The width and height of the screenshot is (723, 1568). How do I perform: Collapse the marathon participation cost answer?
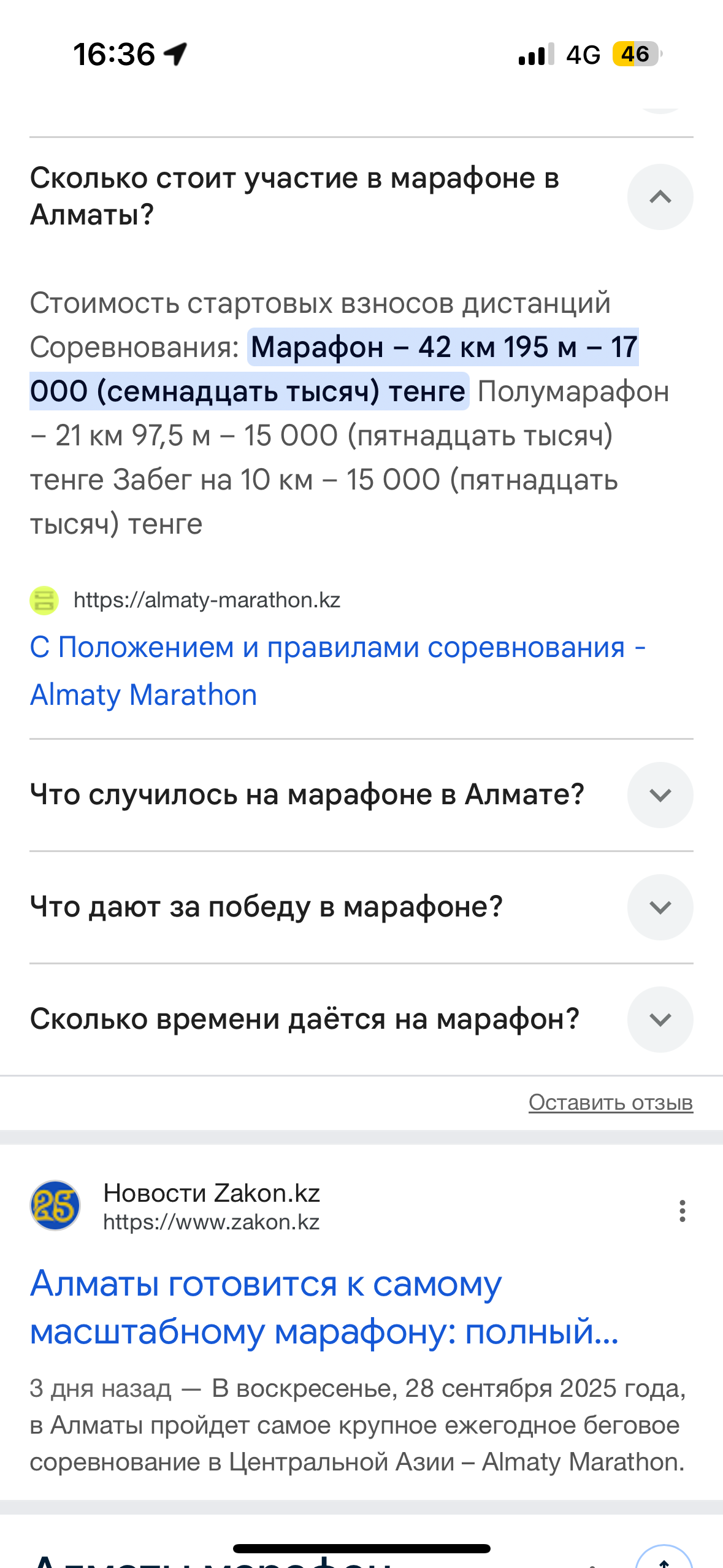coord(660,197)
